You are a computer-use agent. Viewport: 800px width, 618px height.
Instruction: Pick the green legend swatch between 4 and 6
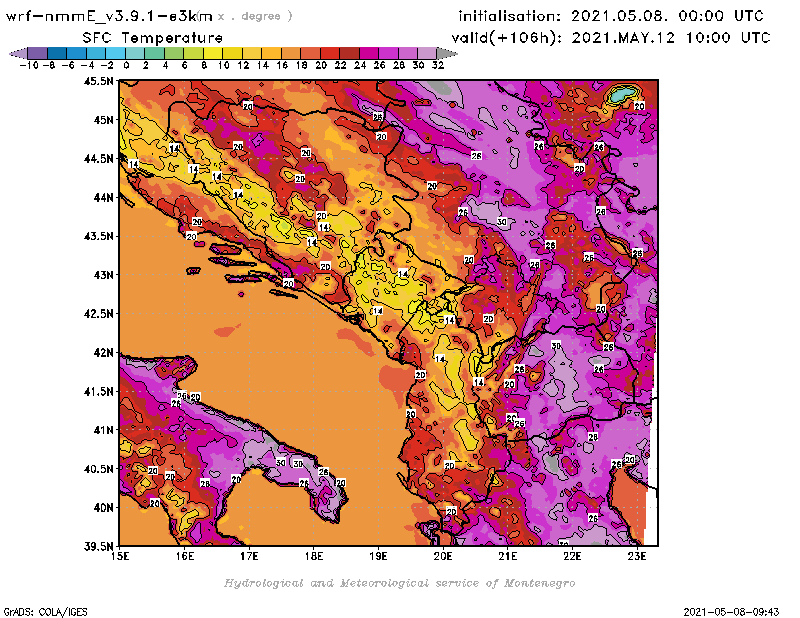(x=173, y=53)
